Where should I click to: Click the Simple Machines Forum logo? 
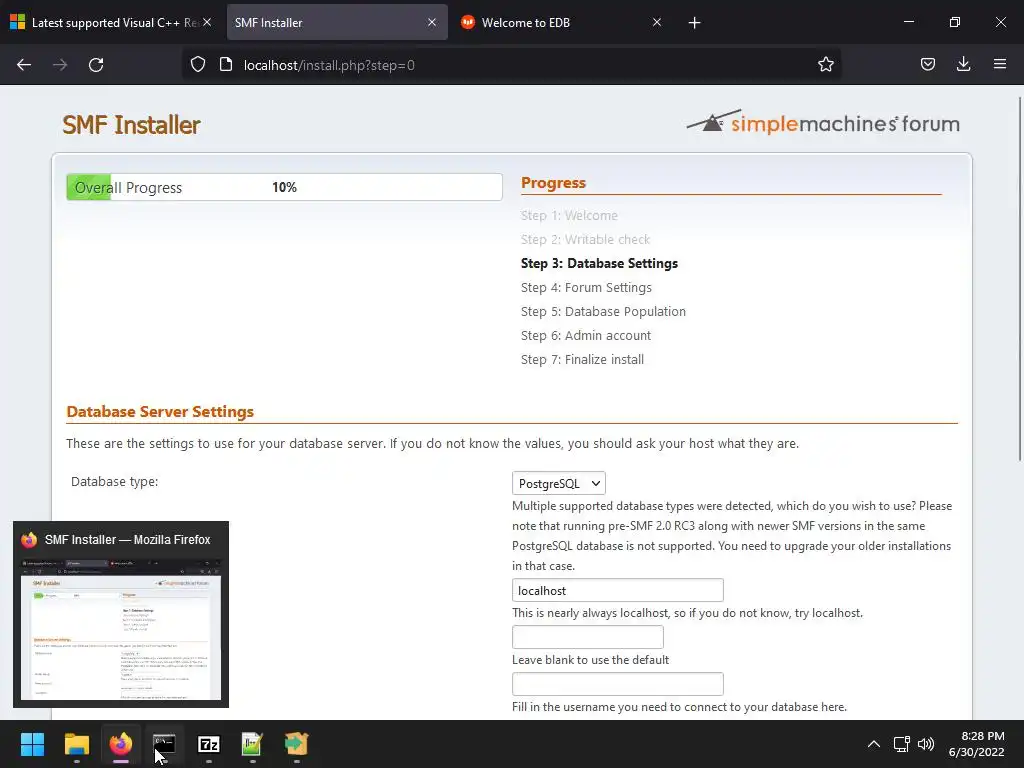(823, 122)
